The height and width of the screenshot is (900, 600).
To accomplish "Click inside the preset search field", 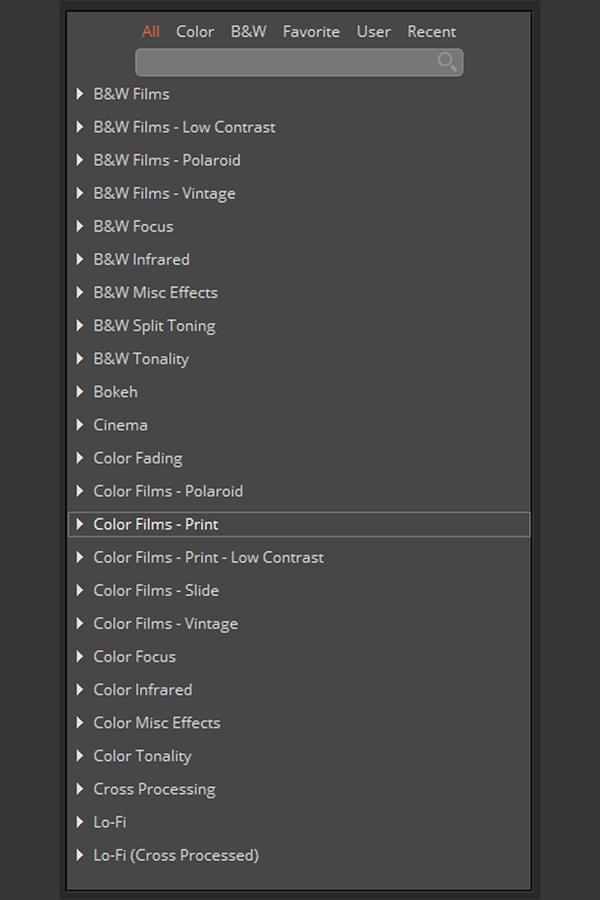I will click(299, 63).
